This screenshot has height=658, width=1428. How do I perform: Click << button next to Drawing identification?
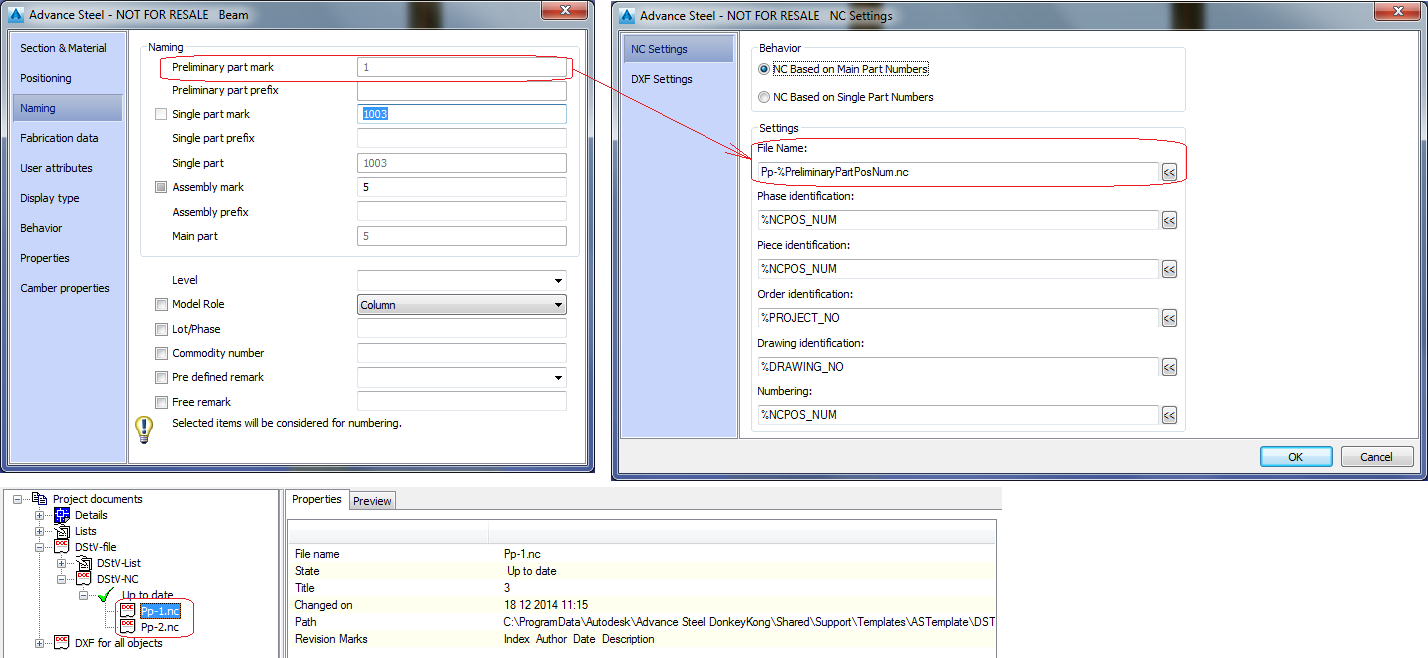[x=1169, y=367]
